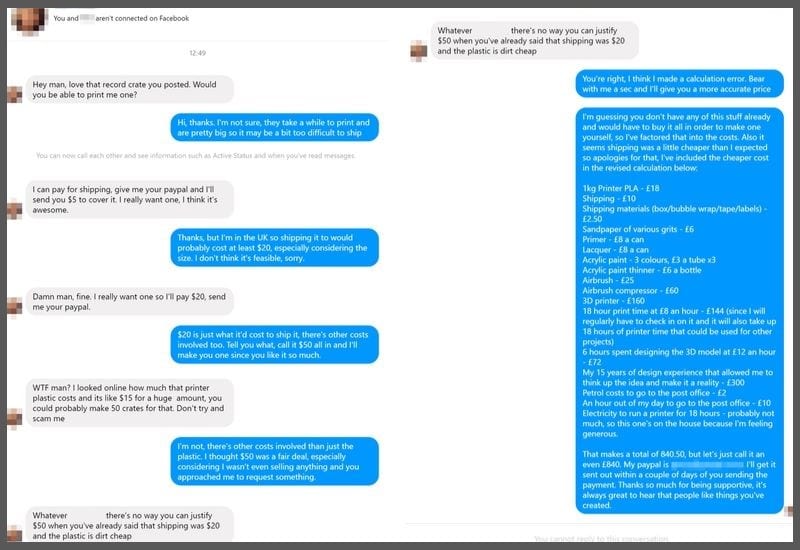This screenshot has width=800, height=550.
Task: Click "You and ... aren't connected on Facebook" header text
Action: [121, 18]
